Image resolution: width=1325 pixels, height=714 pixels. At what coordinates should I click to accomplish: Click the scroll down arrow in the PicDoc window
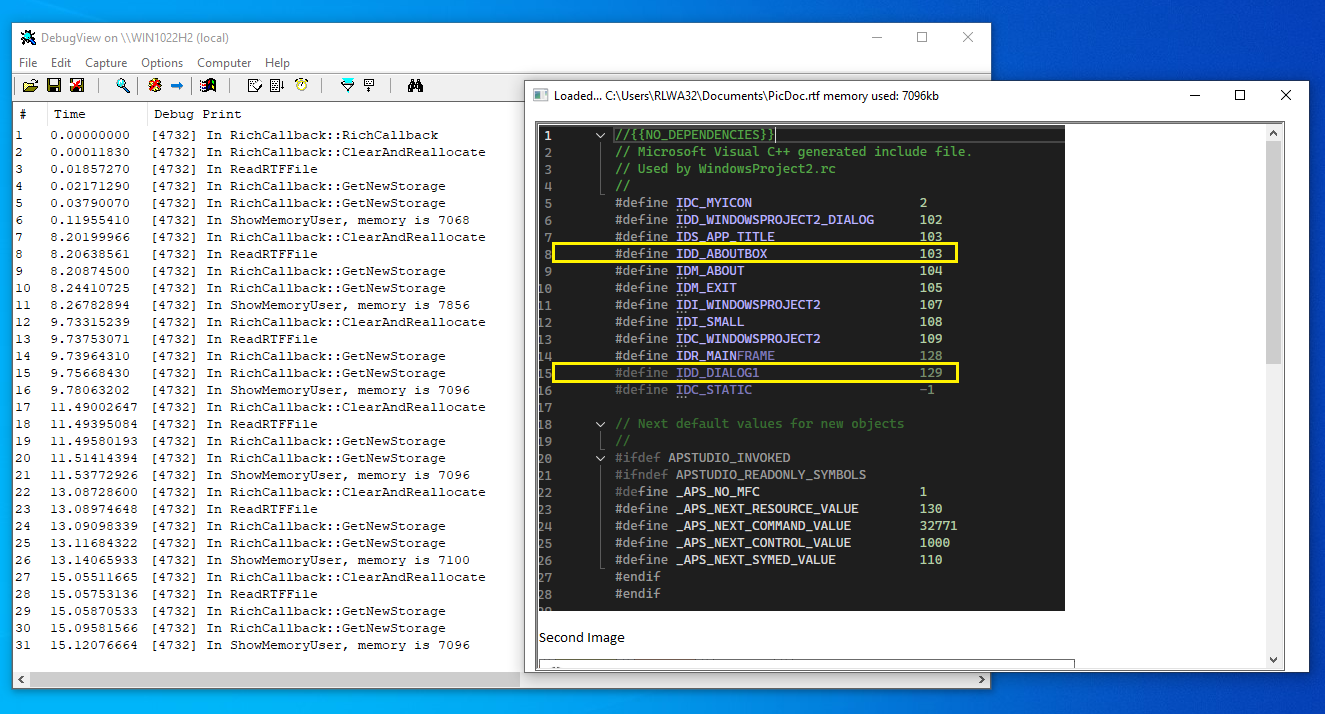(1274, 658)
